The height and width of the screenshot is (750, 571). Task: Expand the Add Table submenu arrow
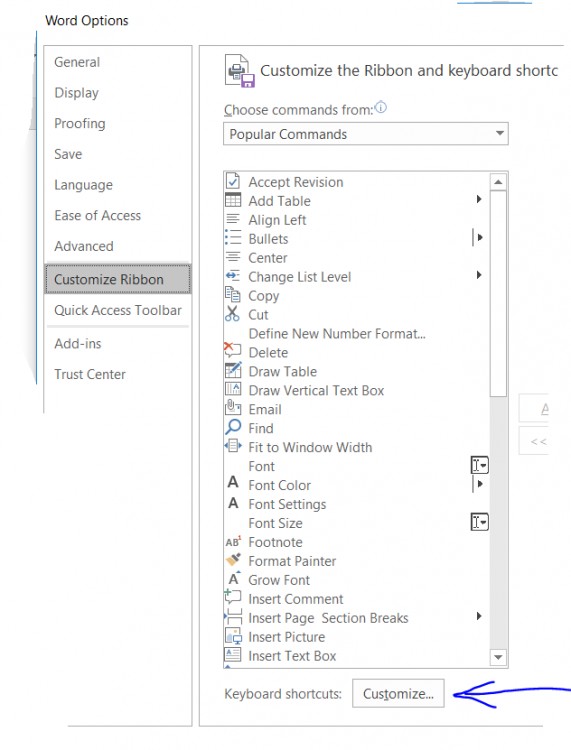479,199
